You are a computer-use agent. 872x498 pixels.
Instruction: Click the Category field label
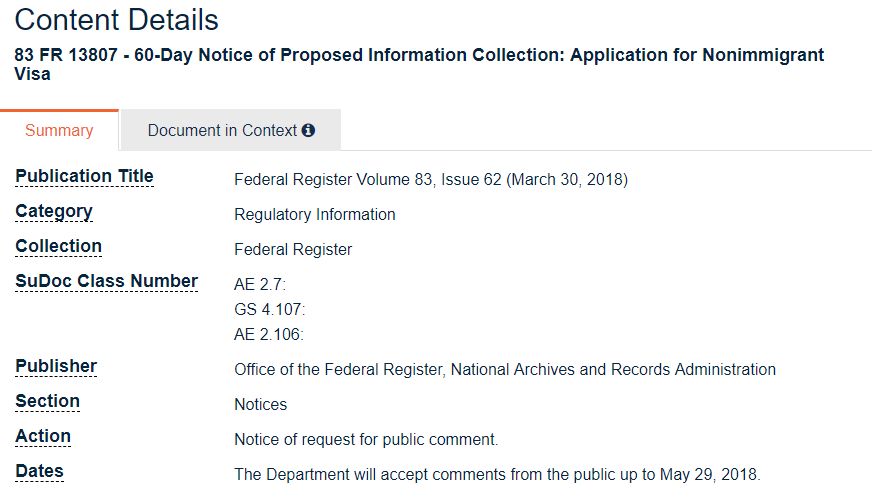(x=54, y=212)
